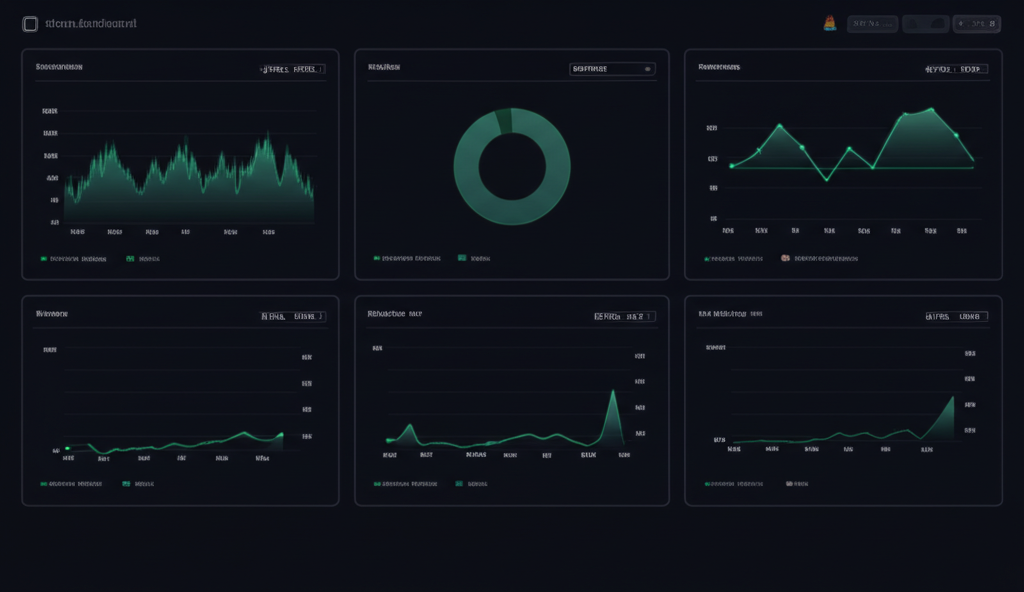Click the first green legend swatch in the bottom-left panel
The image size is (1024, 592).
coord(44,483)
